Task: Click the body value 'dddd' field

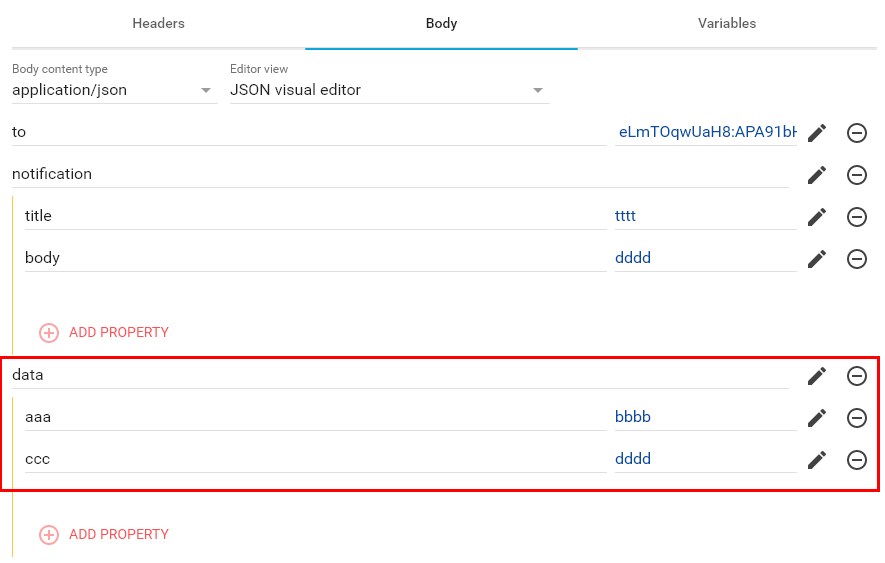Action: click(706, 258)
